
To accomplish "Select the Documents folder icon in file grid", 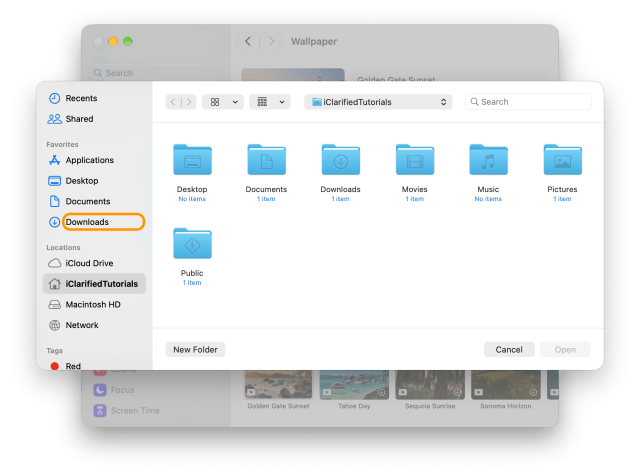I will (x=267, y=160).
